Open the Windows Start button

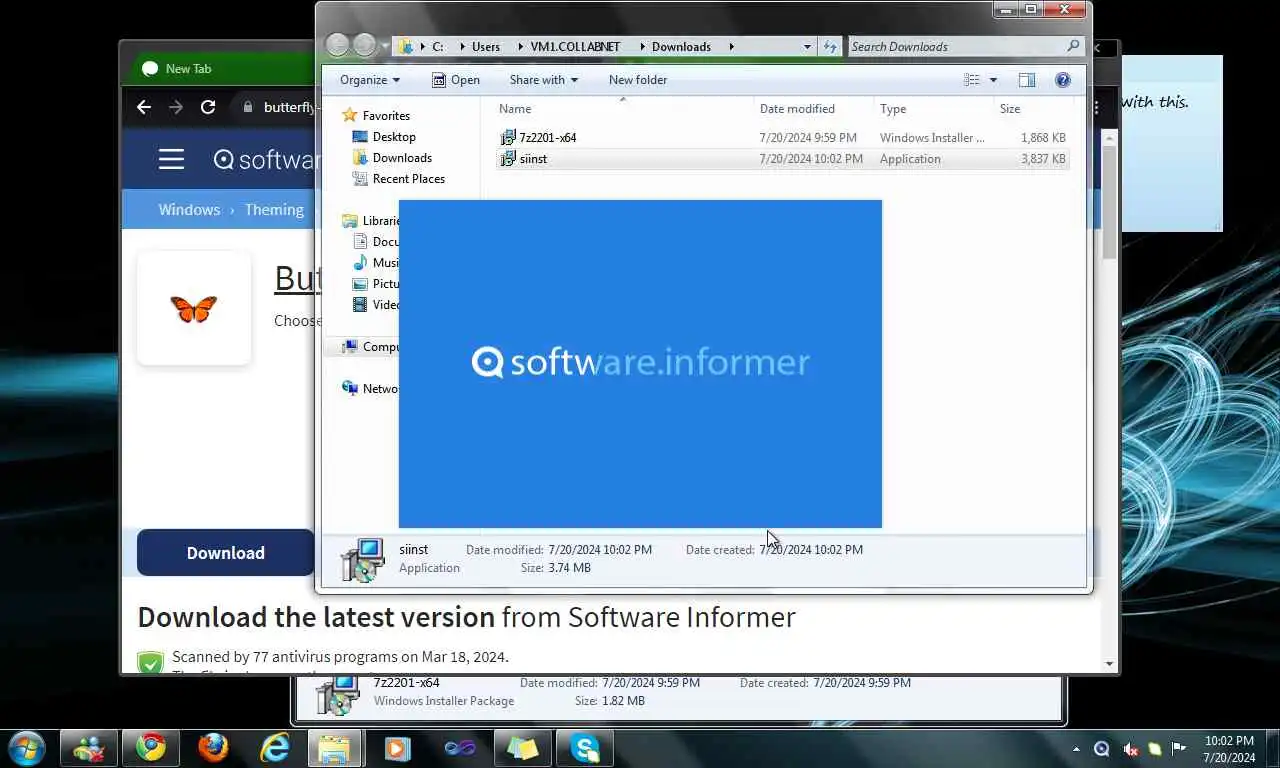(26, 748)
